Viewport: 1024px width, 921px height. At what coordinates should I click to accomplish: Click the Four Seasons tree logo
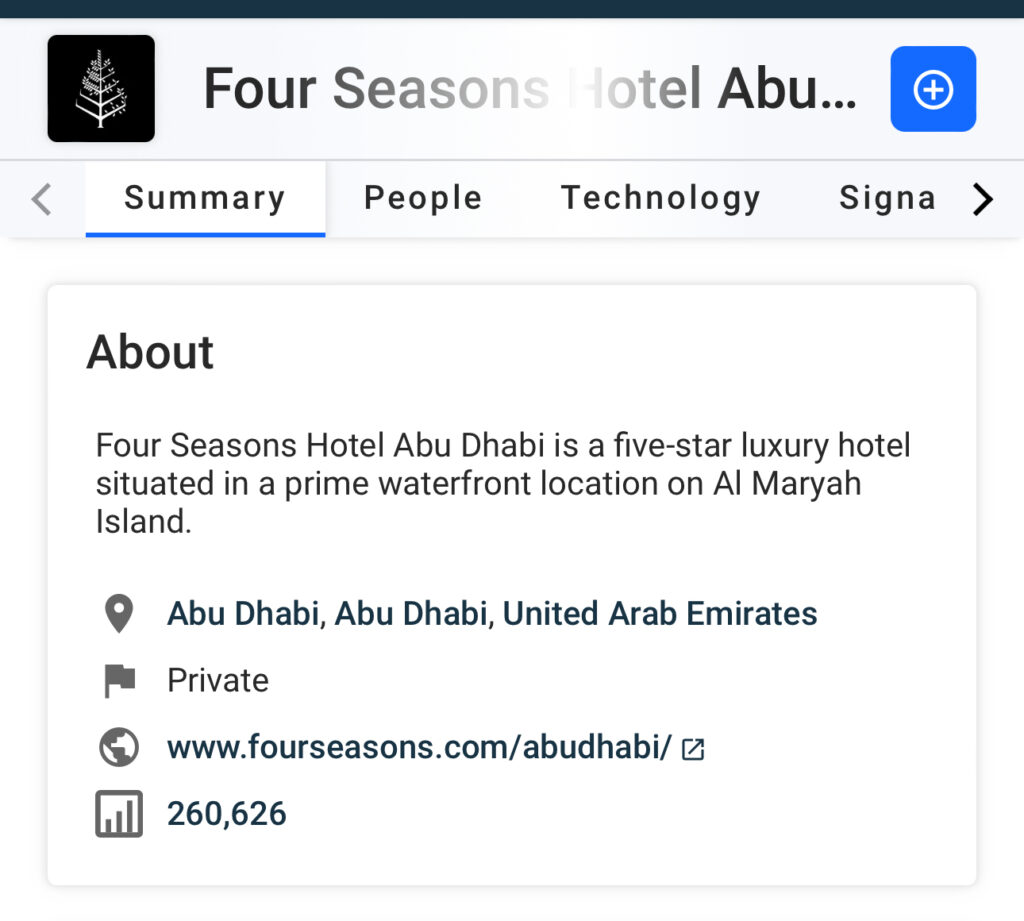coord(101,88)
